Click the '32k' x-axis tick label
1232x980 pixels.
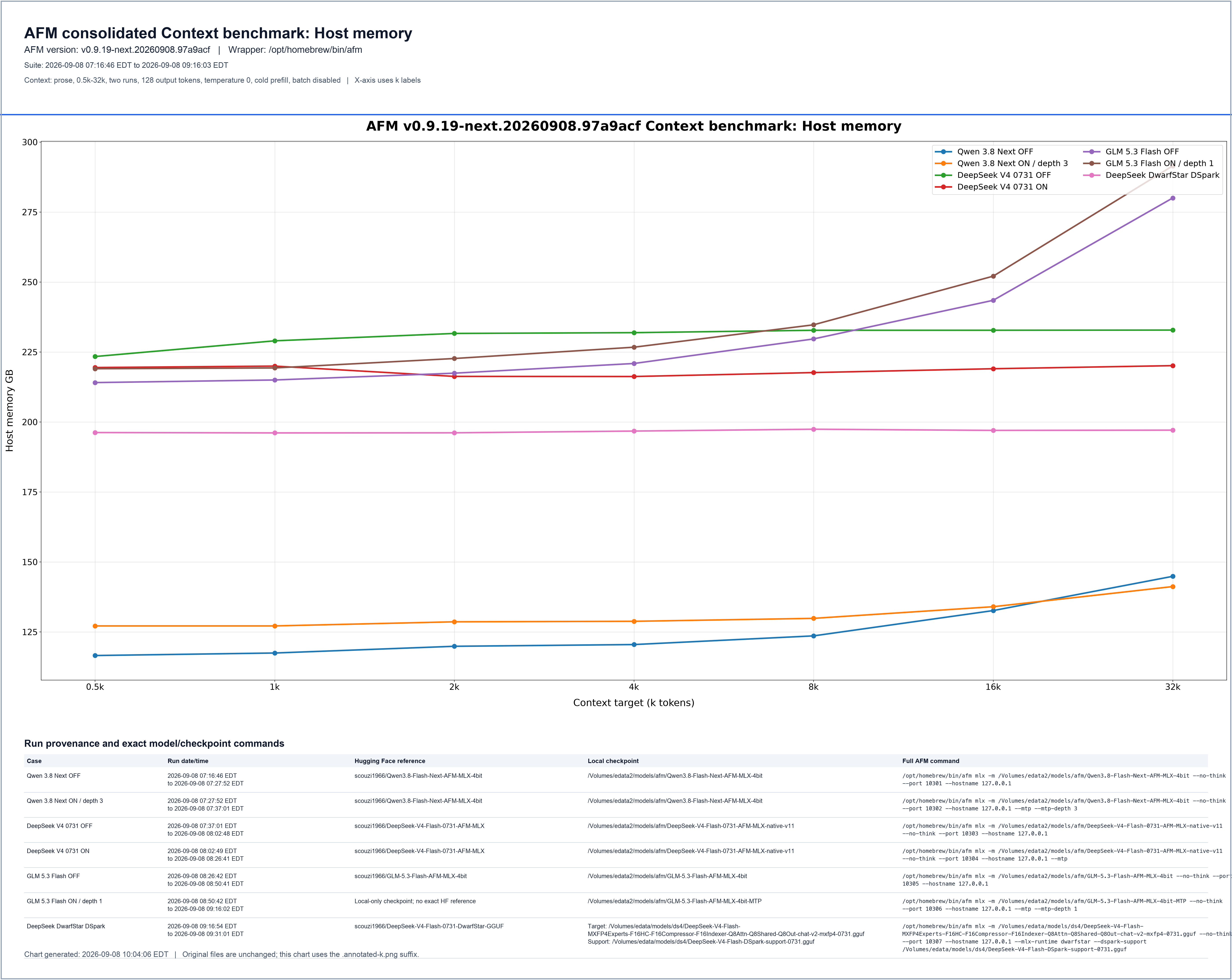click(x=1173, y=687)
